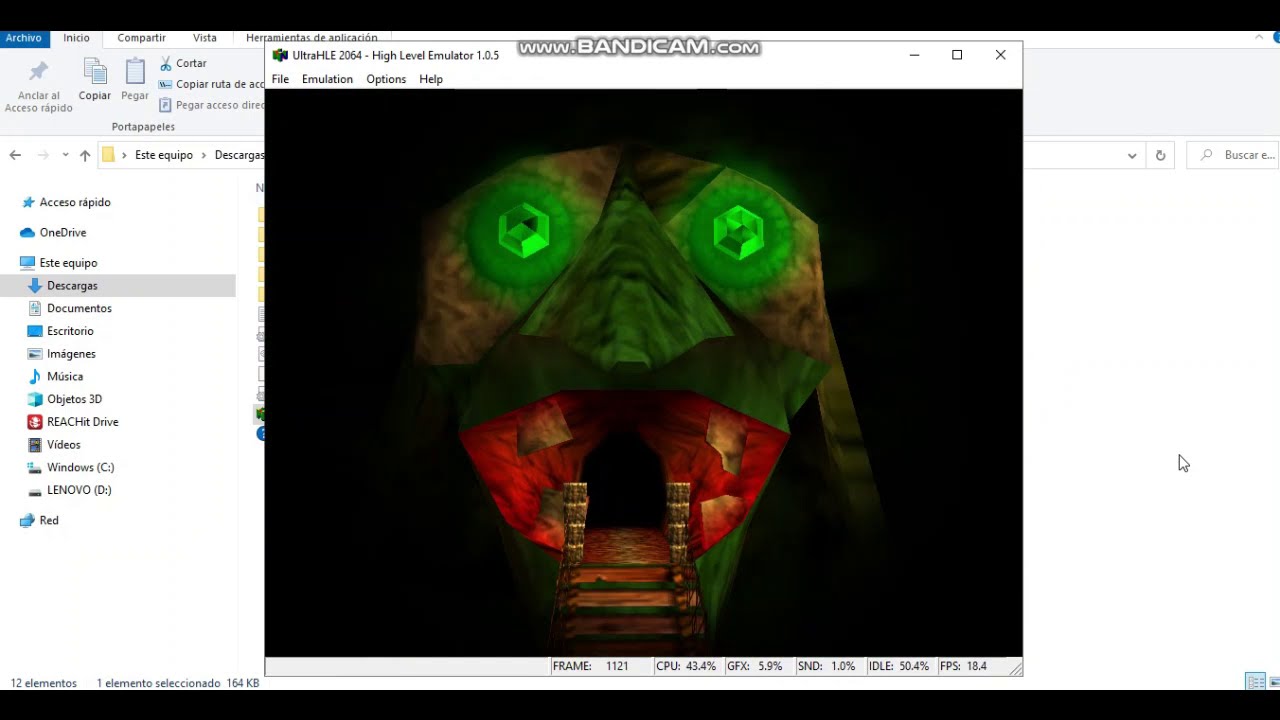This screenshot has width=1280, height=720.
Task: Click Descargas in address breadcrumb
Action: pos(239,155)
